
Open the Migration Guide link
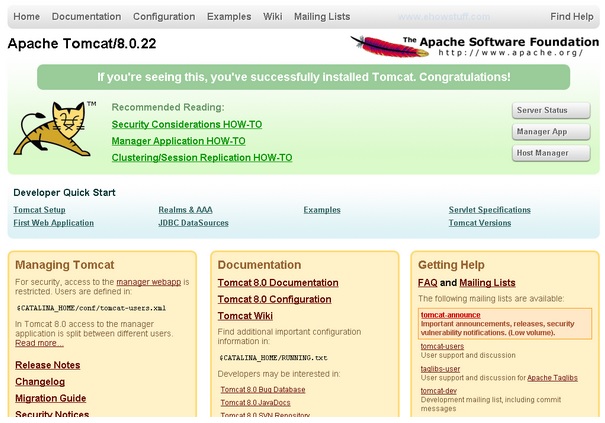(51, 398)
